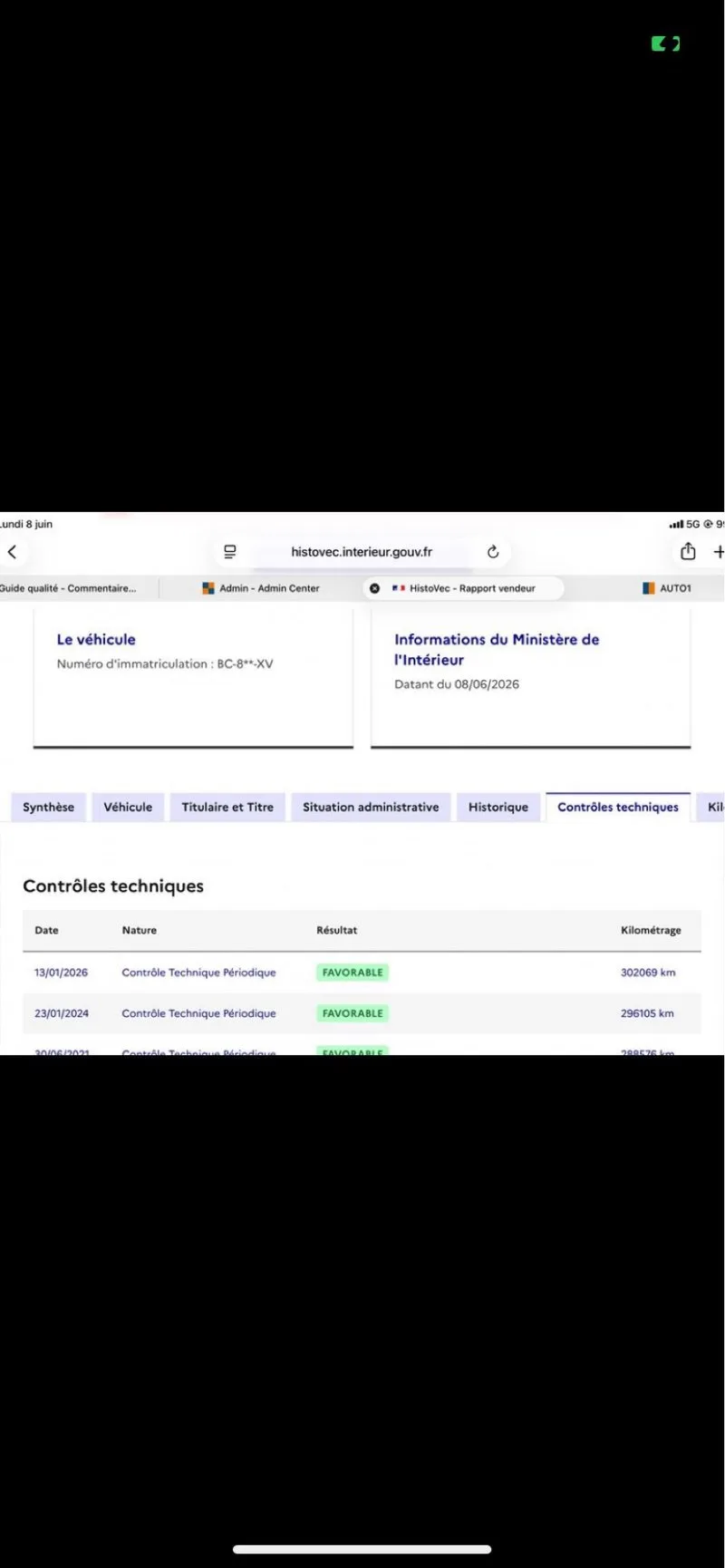Screen dimensions: 725x1568
Task: Click the Datant du 08/06/2026 text
Action: (457, 684)
